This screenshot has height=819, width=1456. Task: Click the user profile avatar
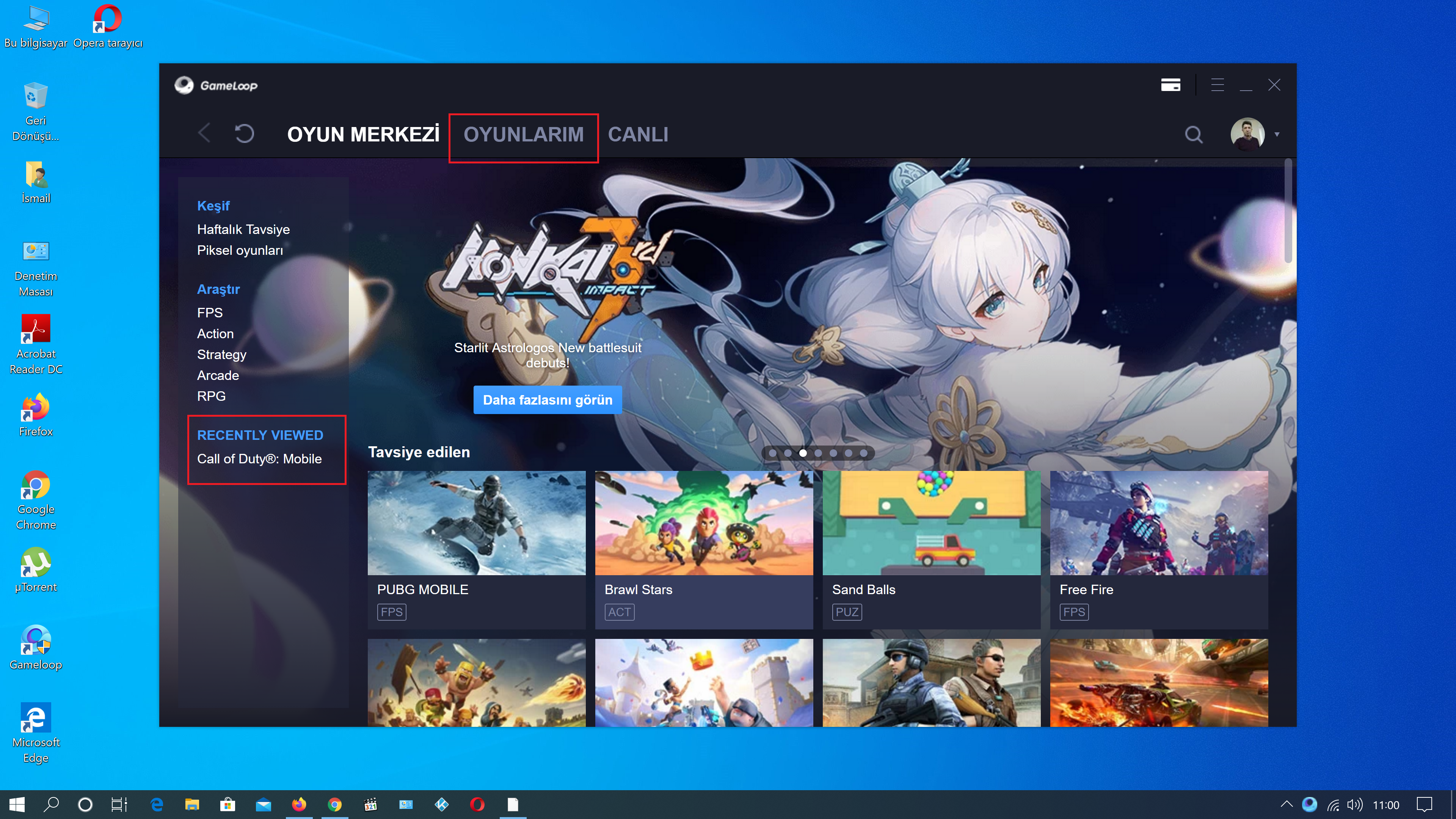(1247, 134)
